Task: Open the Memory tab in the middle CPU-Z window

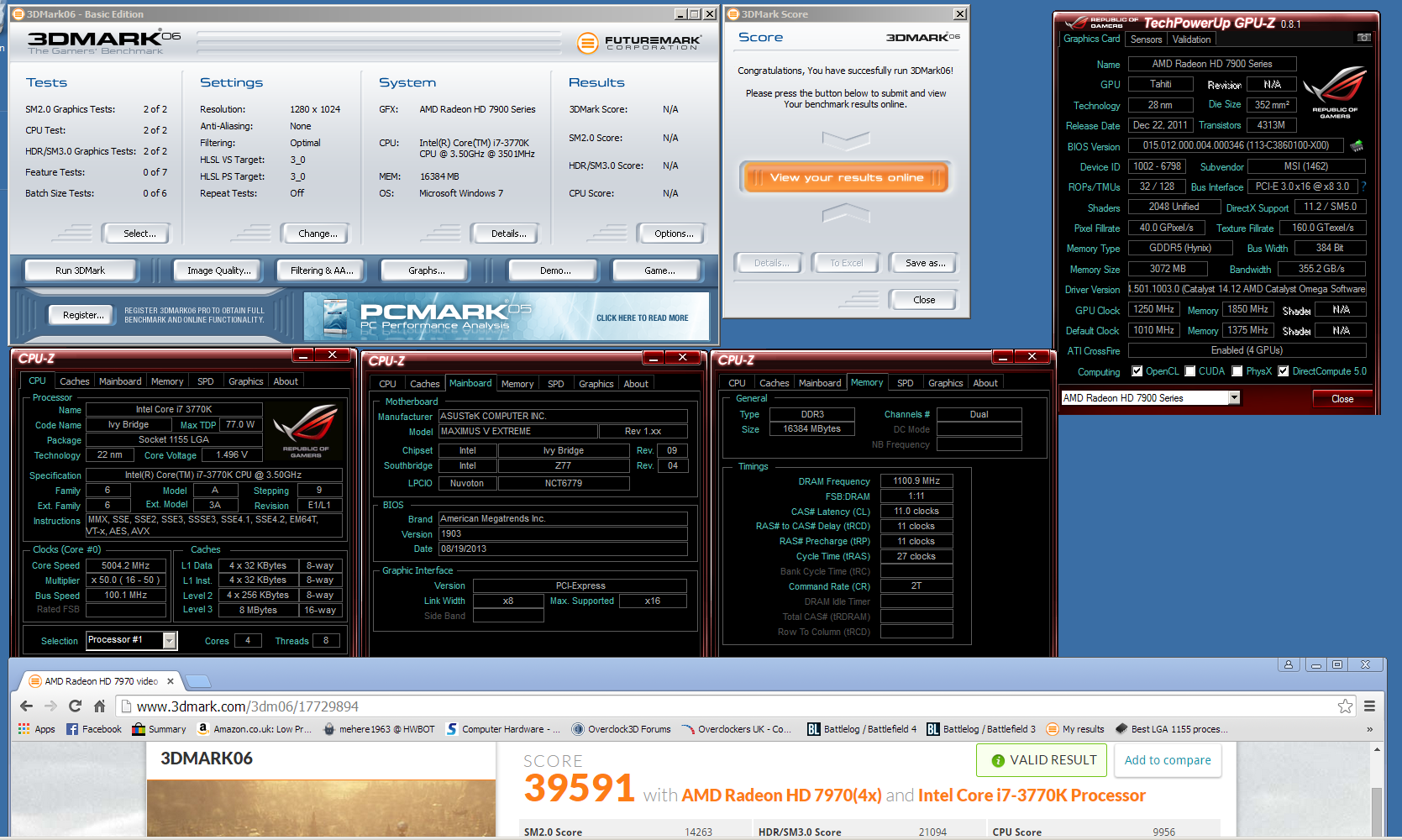Action: point(517,384)
